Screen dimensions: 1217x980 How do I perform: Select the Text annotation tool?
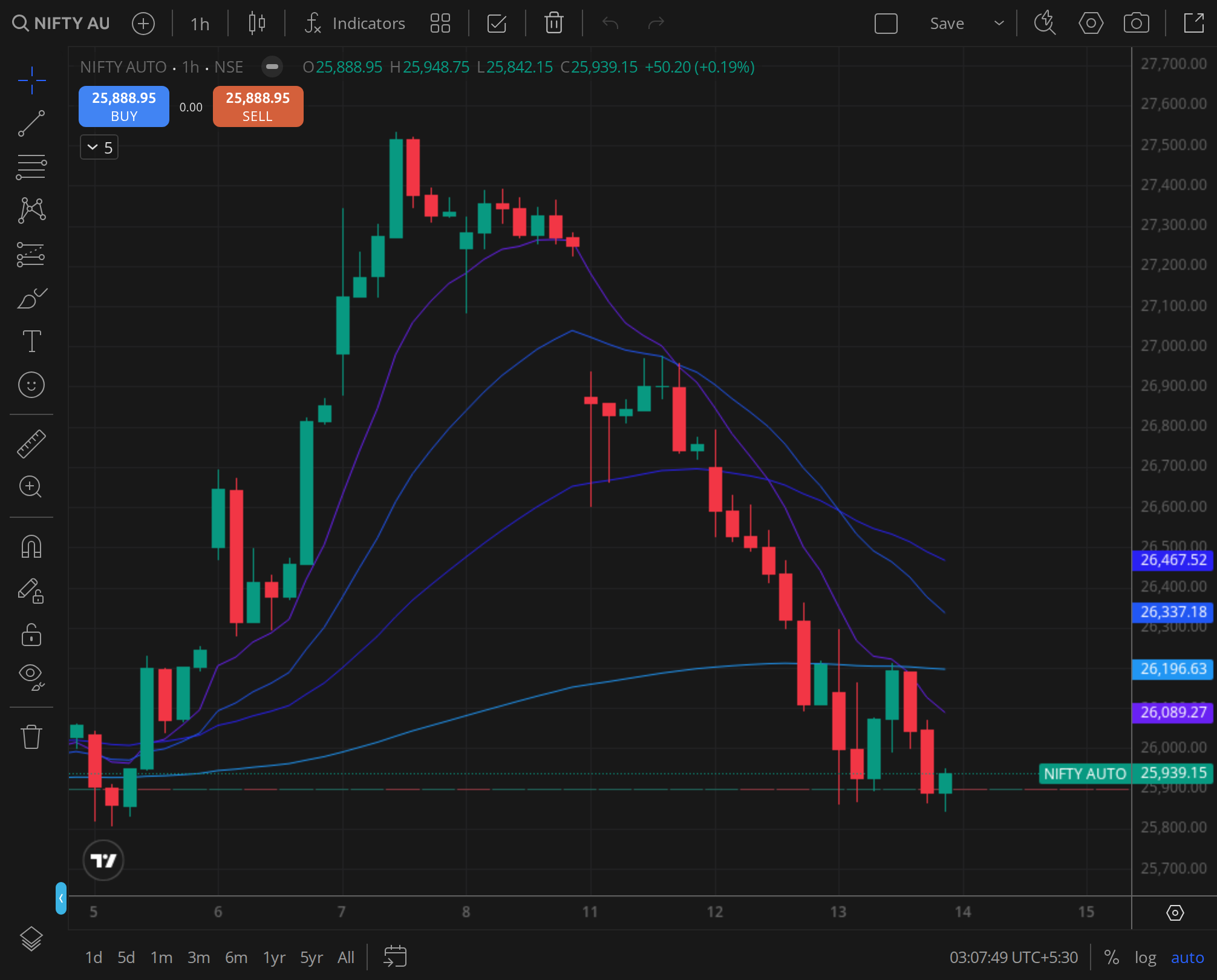(31, 341)
